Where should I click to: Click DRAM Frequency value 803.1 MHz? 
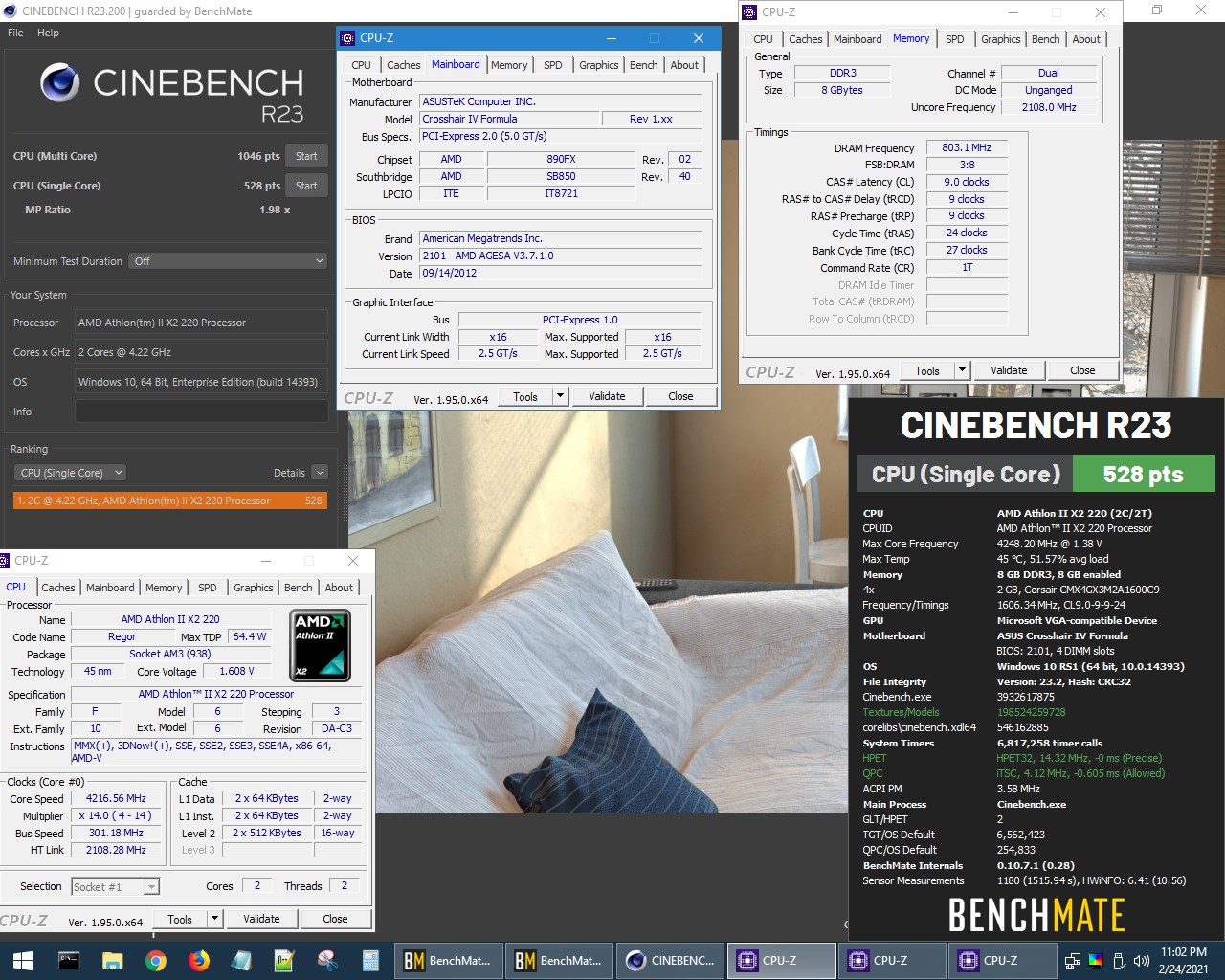click(x=966, y=147)
